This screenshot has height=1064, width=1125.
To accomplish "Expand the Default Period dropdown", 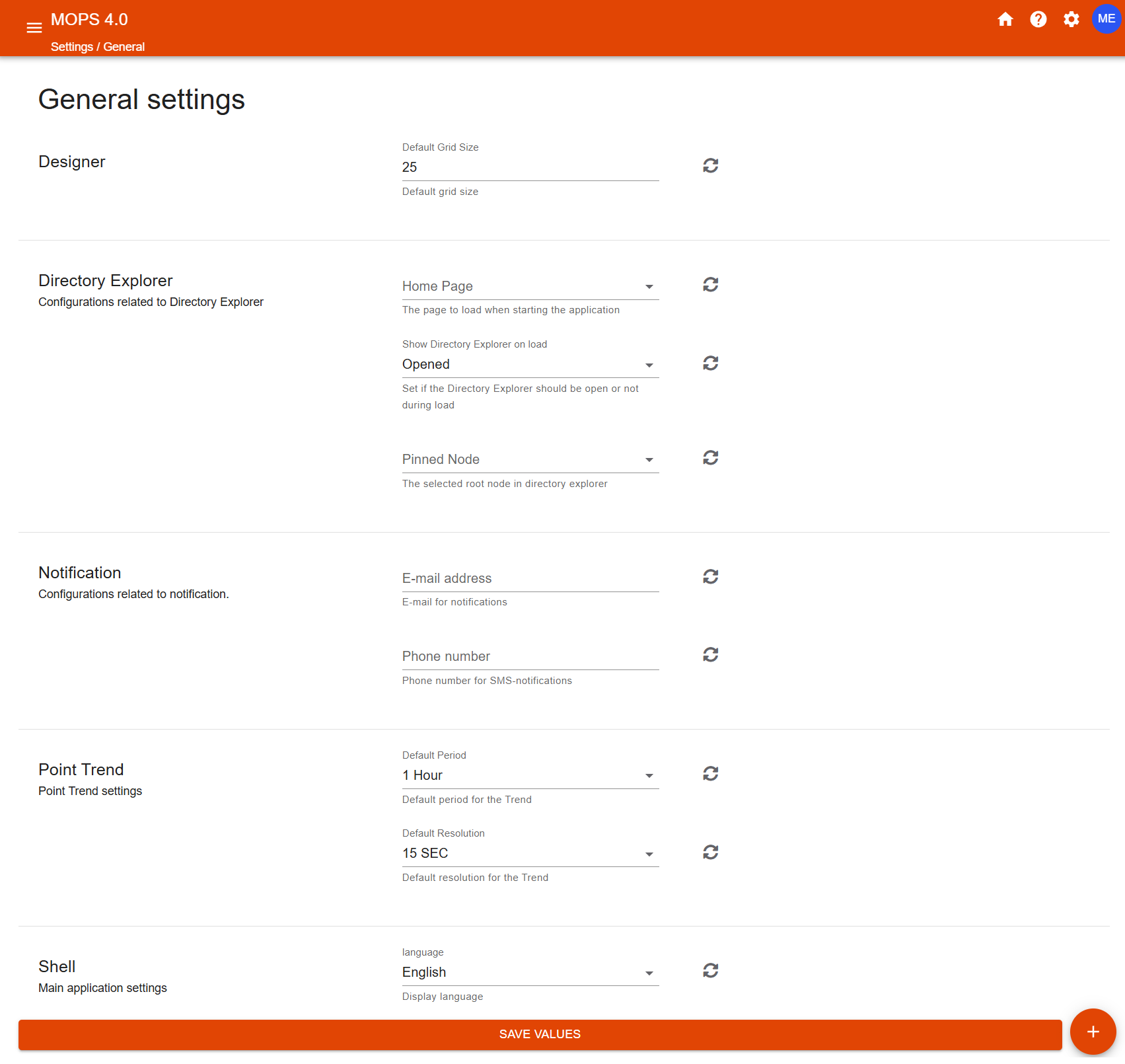I will [x=530, y=775].
